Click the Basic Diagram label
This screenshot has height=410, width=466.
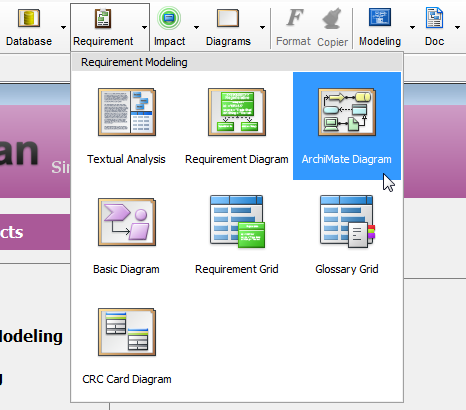click(126, 269)
